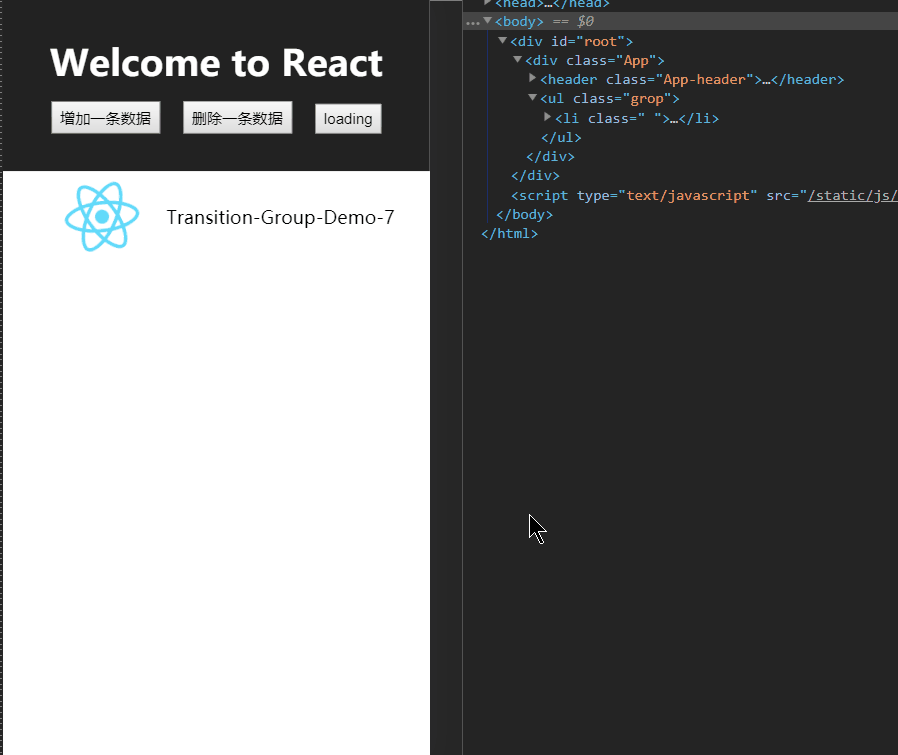898x755 pixels.
Task: Expand the header class="App-header" node
Action: click(x=532, y=78)
